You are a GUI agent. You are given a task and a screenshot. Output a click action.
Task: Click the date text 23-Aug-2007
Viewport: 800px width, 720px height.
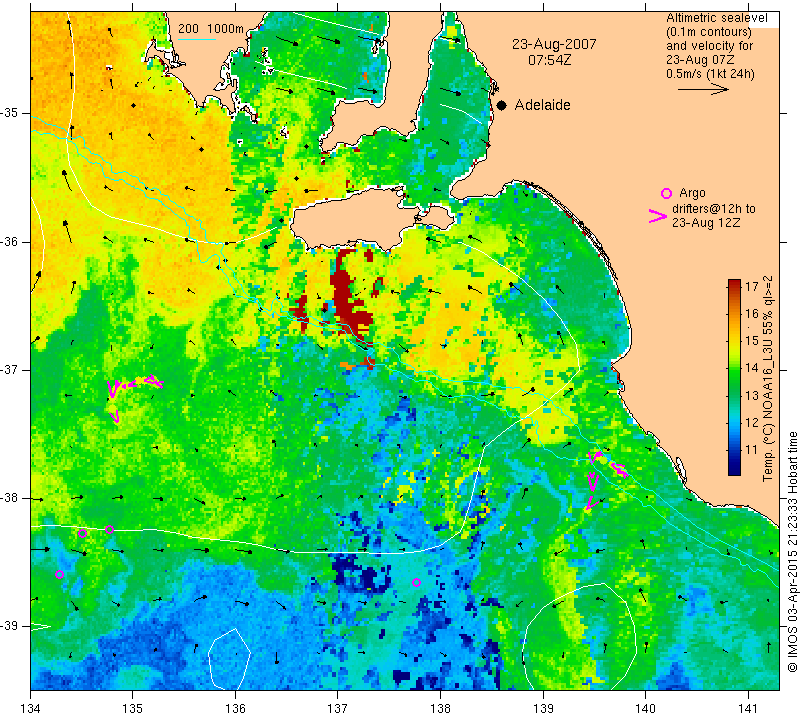pyautogui.click(x=554, y=44)
